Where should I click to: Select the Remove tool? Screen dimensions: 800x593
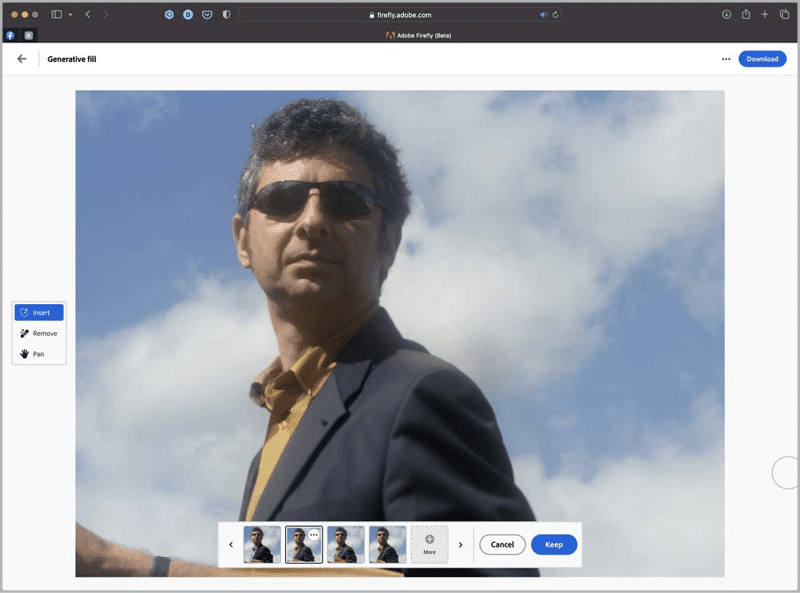coord(39,333)
